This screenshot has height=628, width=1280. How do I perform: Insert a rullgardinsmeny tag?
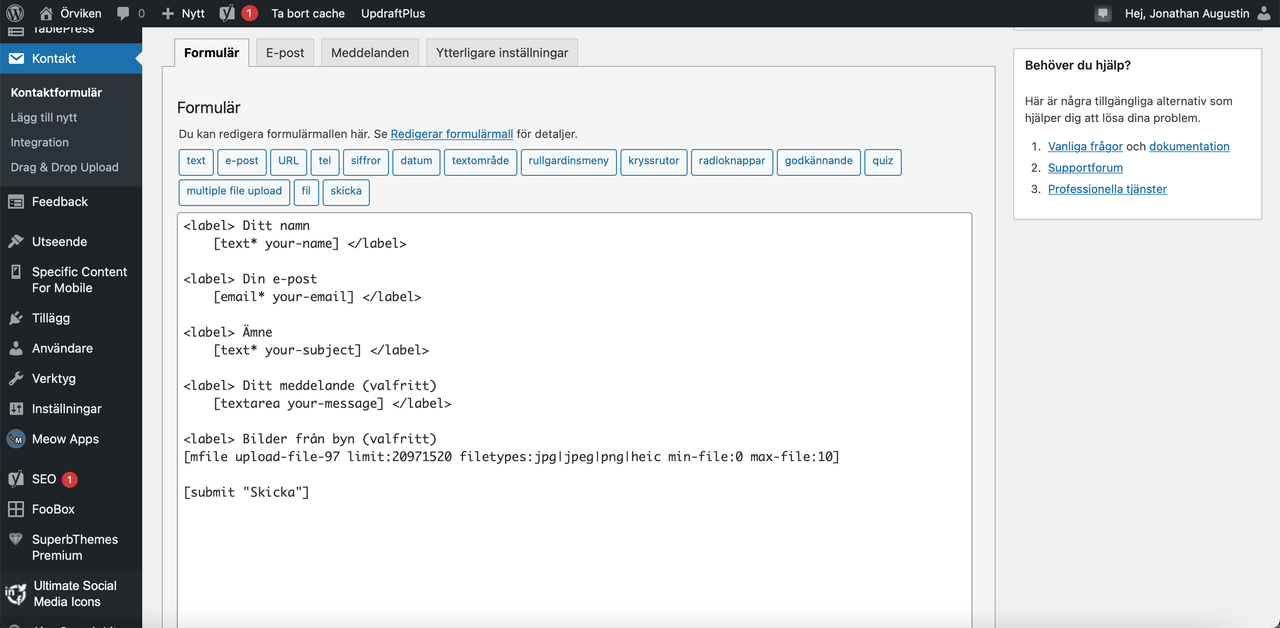point(568,161)
